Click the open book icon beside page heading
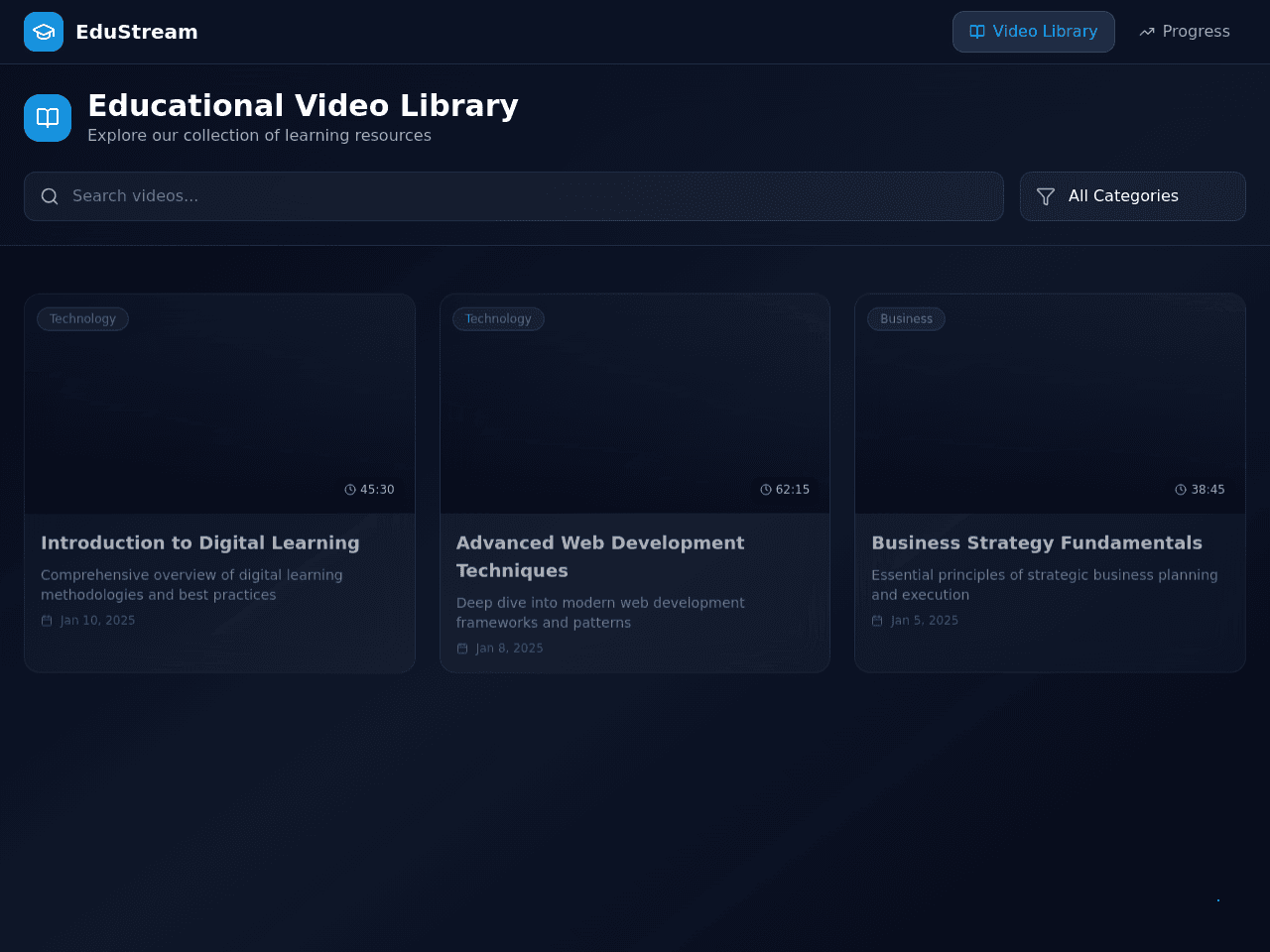This screenshot has width=1270, height=952. pos(48,118)
